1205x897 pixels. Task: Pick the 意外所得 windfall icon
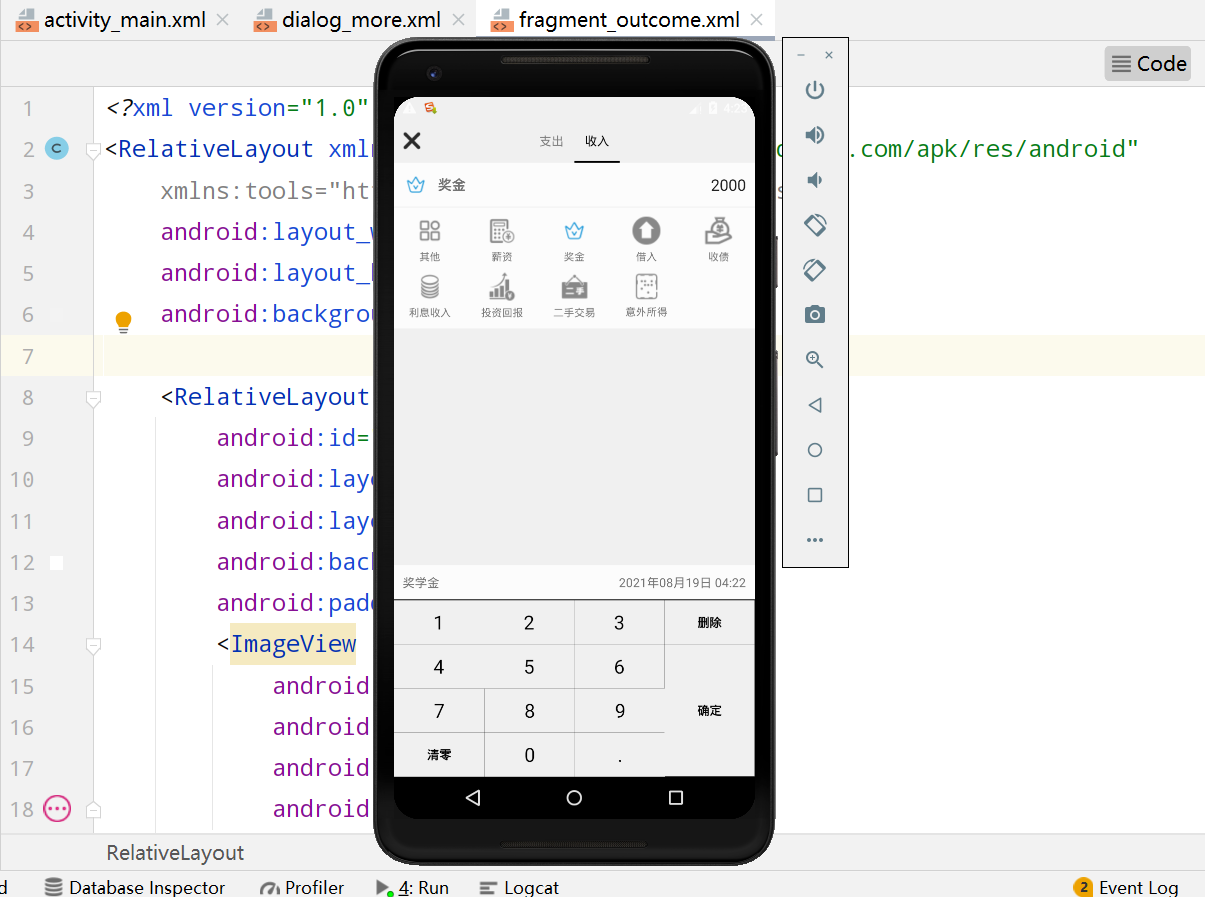pyautogui.click(x=646, y=287)
